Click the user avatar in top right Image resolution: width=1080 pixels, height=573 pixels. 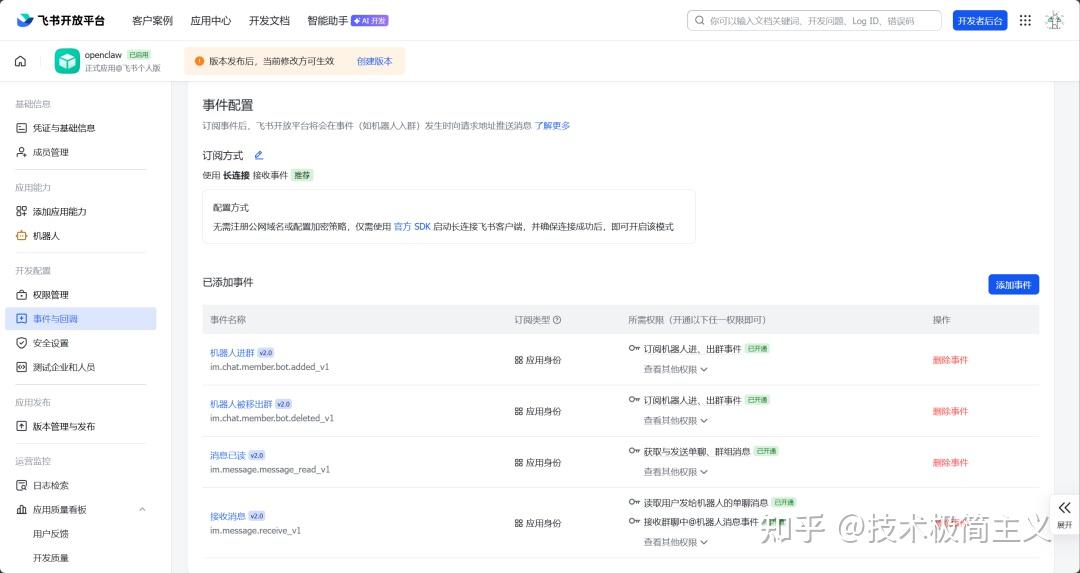[1054, 20]
